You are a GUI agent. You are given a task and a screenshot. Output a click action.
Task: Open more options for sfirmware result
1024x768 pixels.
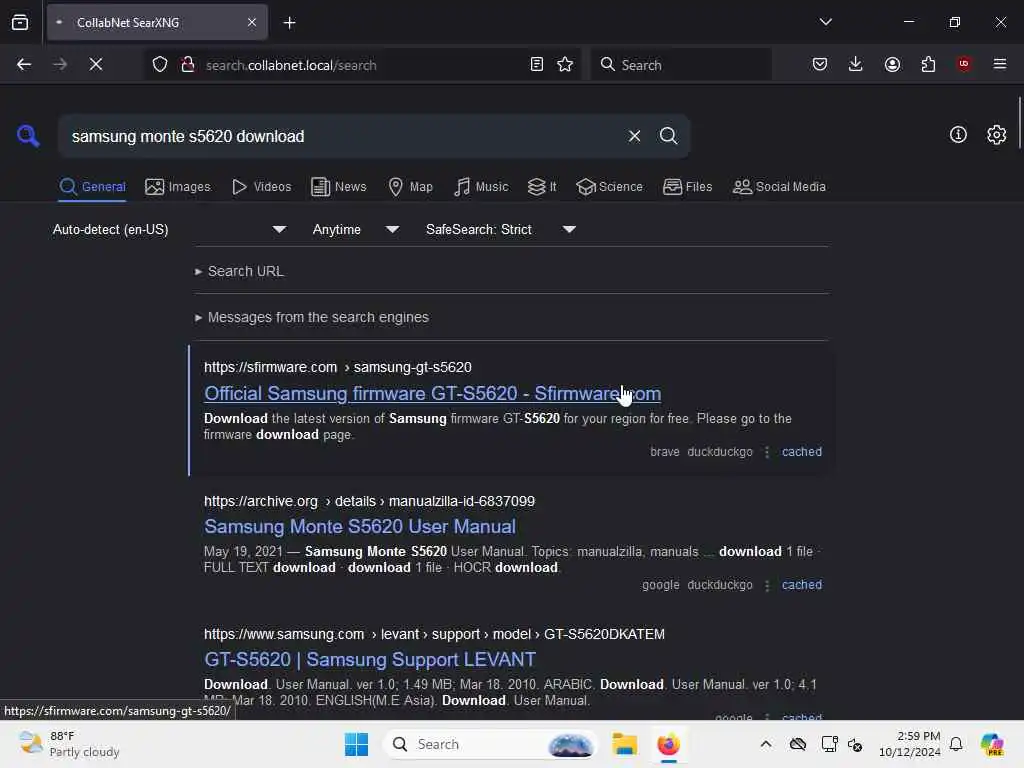(x=767, y=452)
